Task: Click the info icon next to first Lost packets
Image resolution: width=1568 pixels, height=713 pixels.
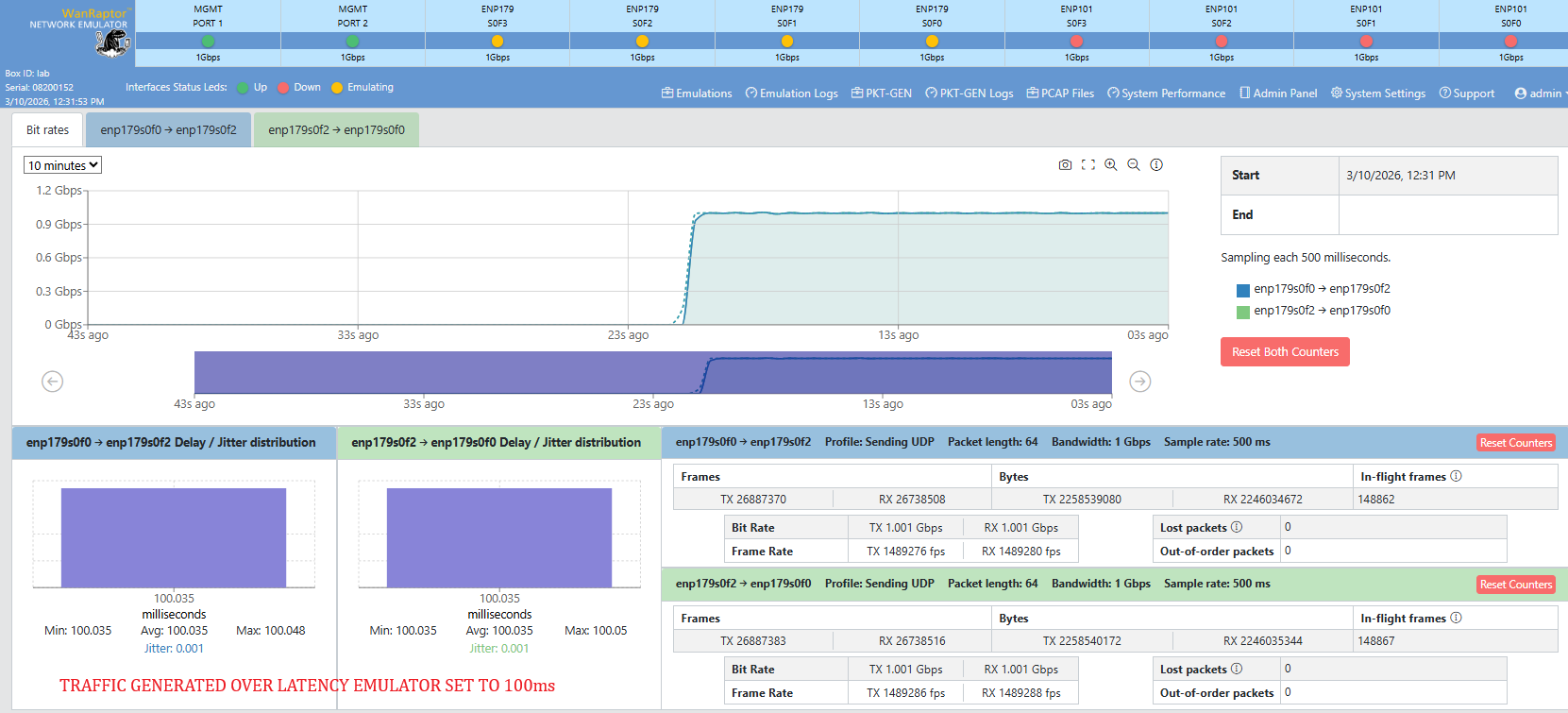Action: 1237,527
